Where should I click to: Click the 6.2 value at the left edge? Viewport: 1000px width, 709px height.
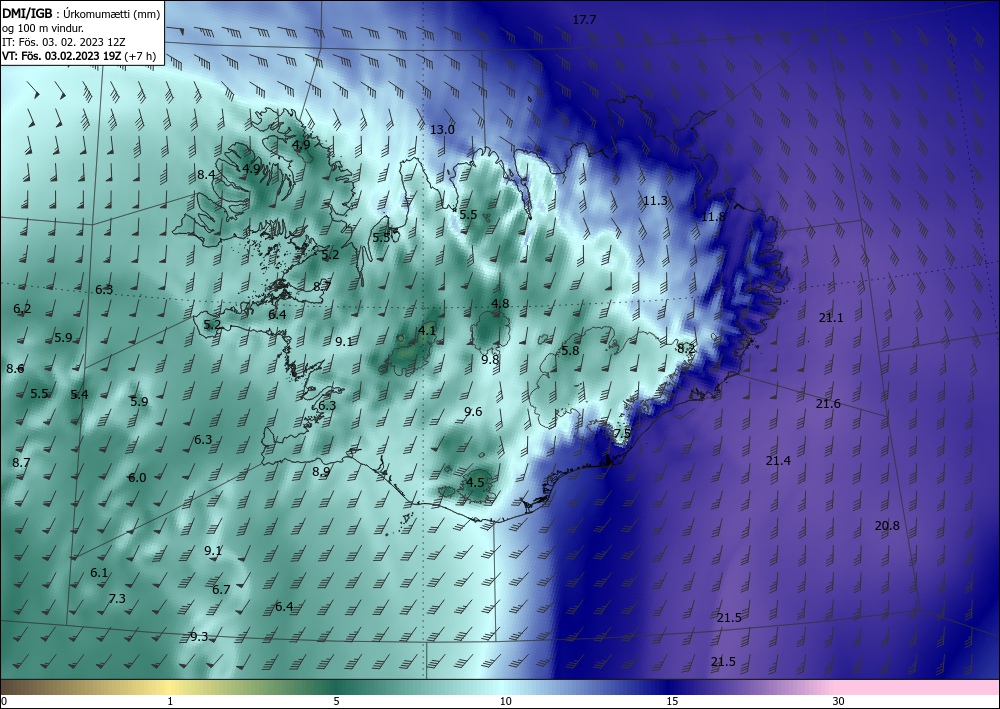pos(22,309)
